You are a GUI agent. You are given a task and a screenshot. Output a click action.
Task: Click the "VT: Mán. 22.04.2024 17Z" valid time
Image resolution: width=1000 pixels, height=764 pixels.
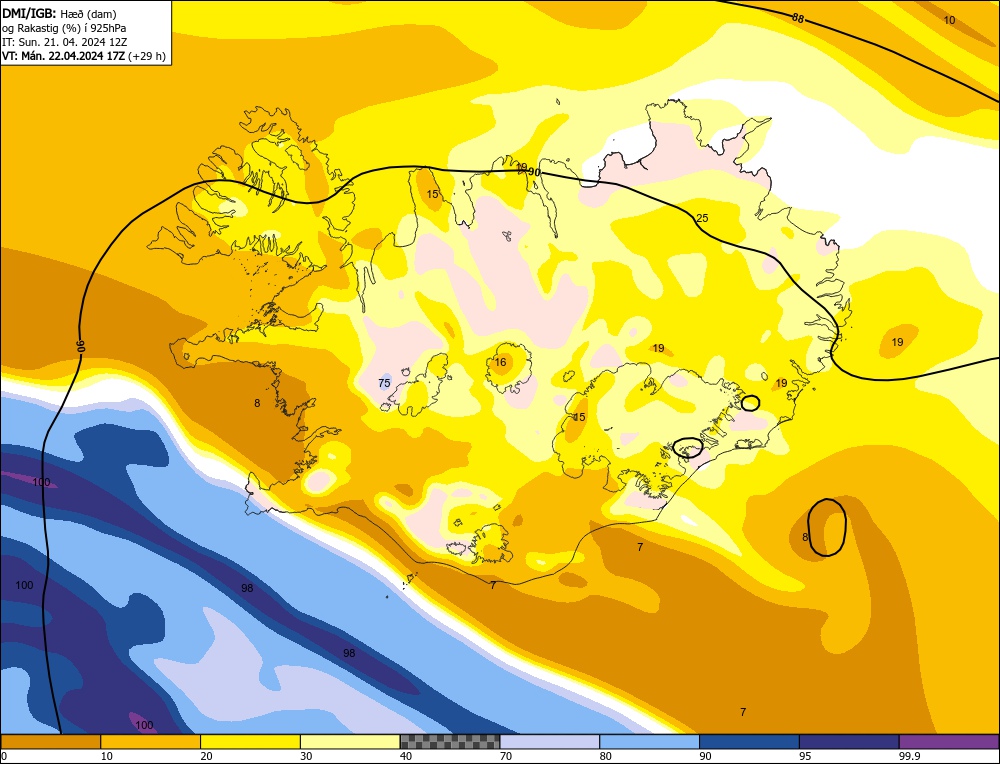(64, 56)
